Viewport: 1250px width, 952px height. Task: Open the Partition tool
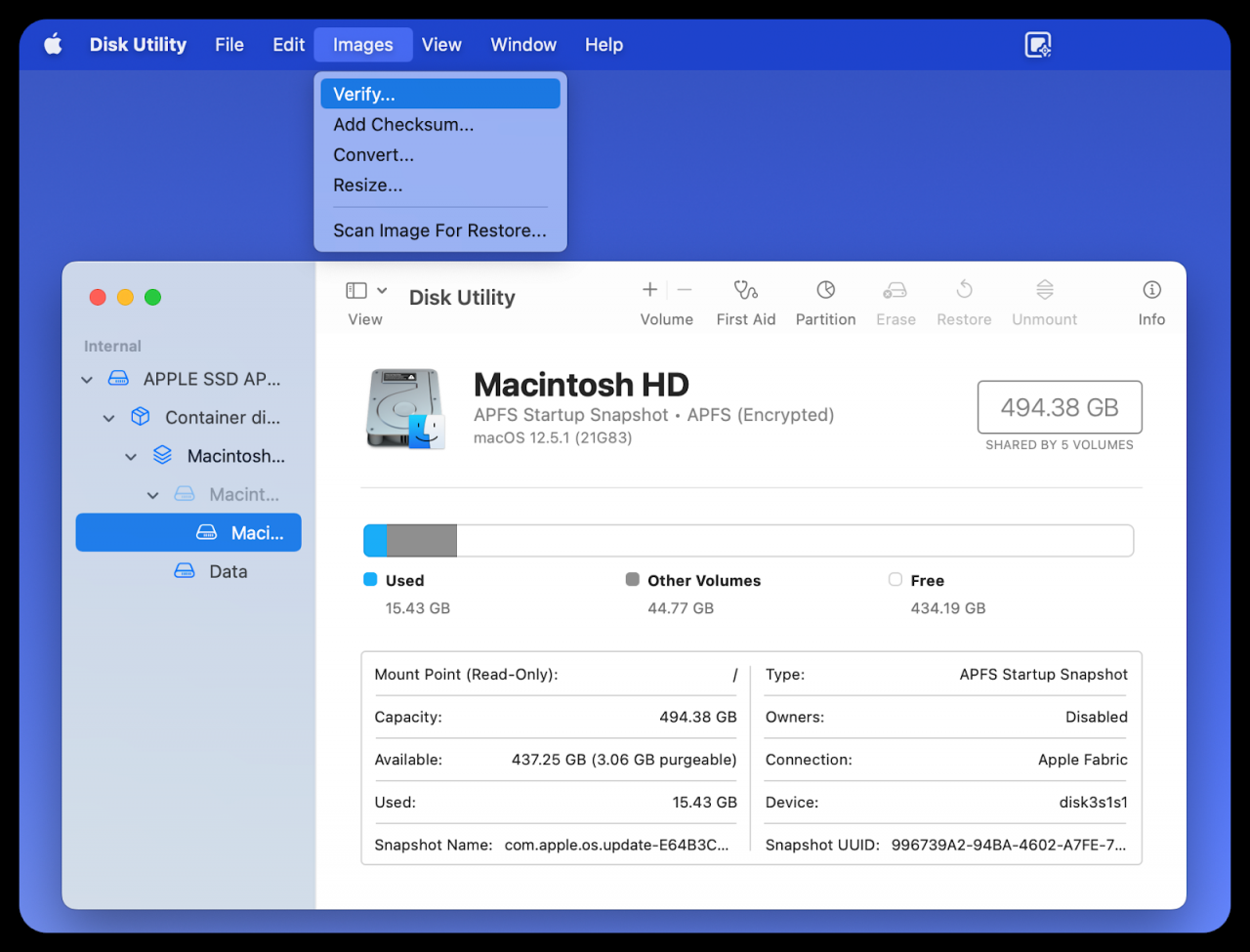pyautogui.click(x=825, y=290)
